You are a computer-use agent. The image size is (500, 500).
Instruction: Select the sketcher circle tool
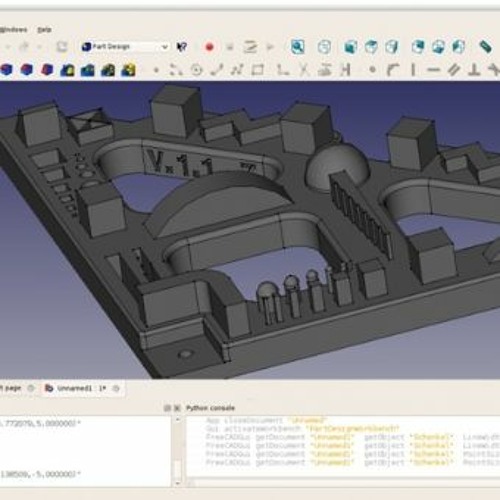[x=197, y=70]
